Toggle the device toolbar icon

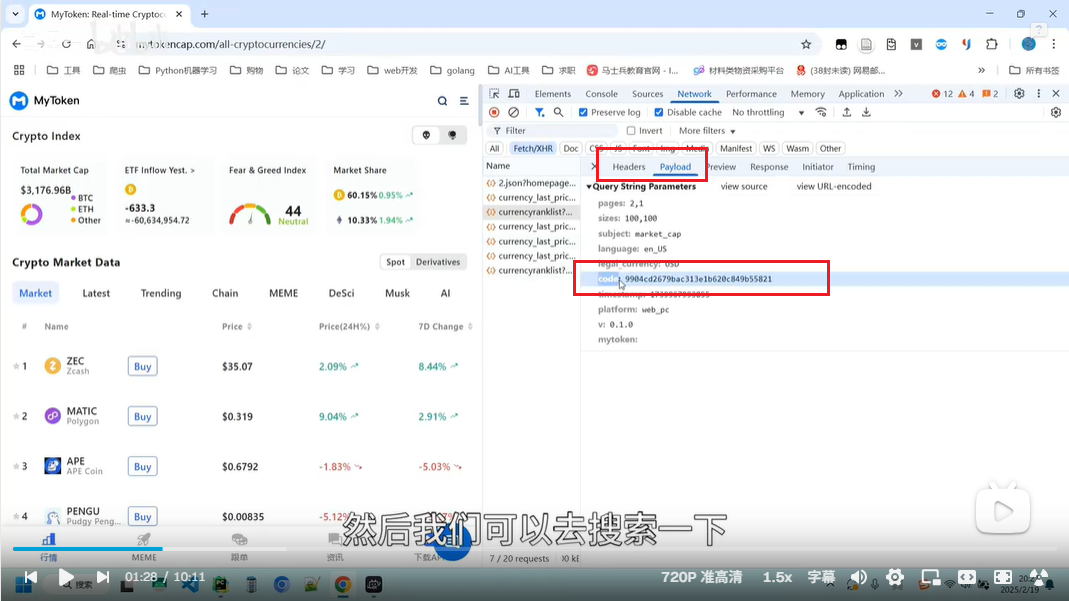point(515,94)
